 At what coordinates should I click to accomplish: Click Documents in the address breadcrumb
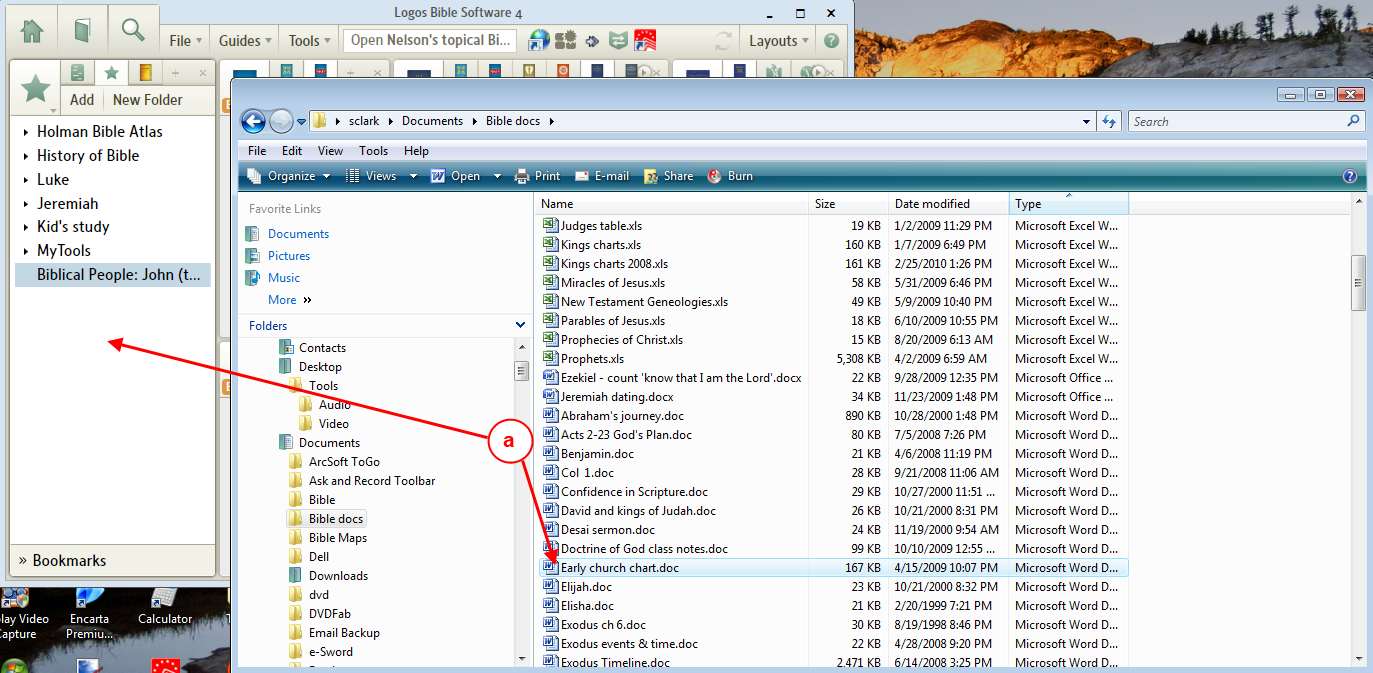[x=432, y=121]
